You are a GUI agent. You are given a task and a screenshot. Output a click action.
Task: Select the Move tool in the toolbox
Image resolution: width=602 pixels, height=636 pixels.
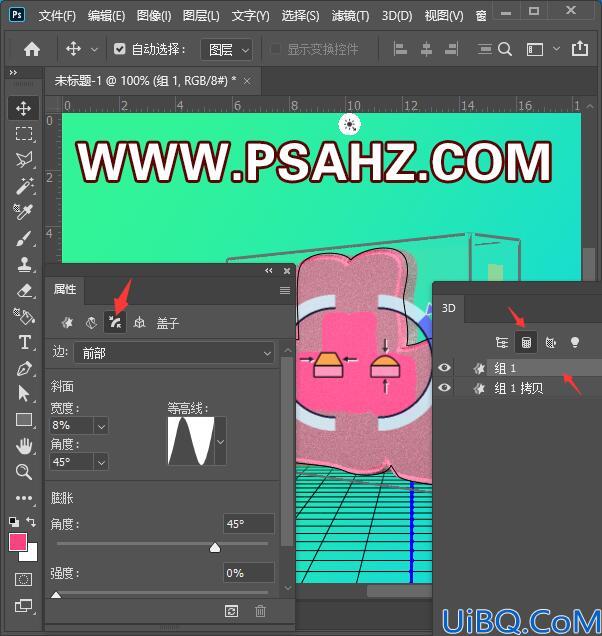pos(24,108)
